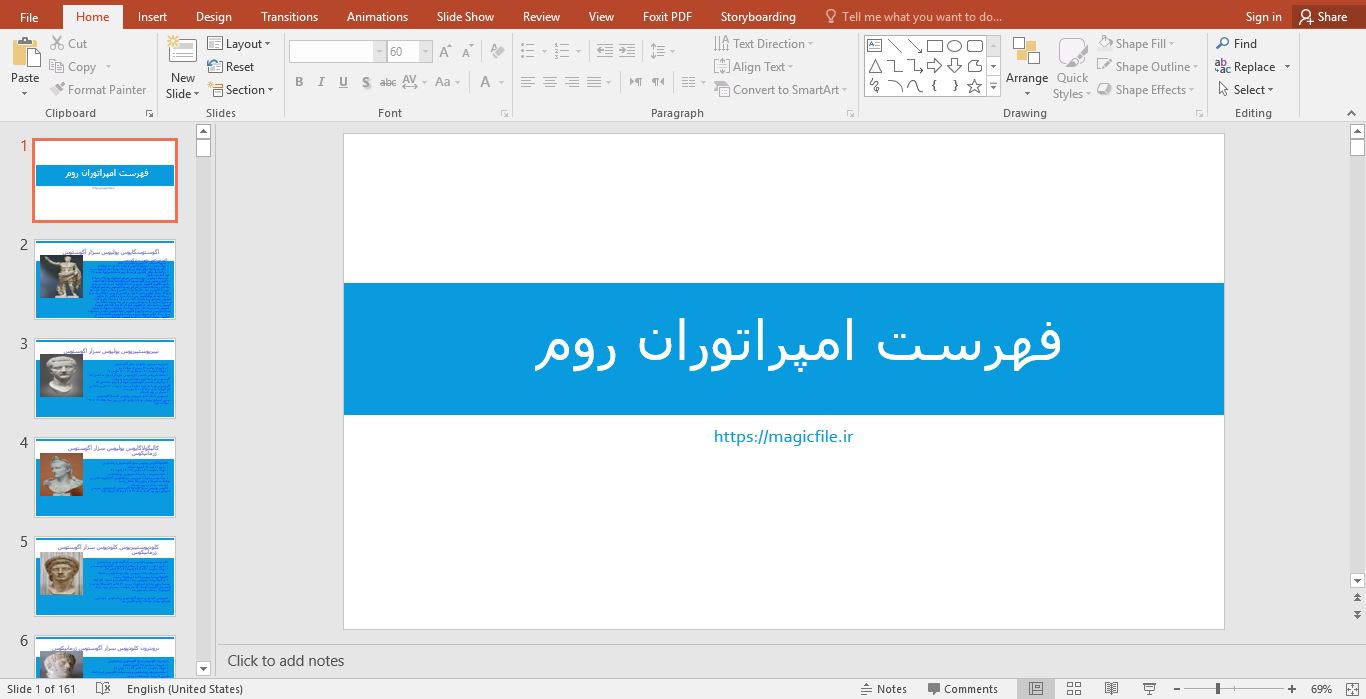Go to the Slide Show tab
This screenshot has width=1366, height=699.
[465, 17]
